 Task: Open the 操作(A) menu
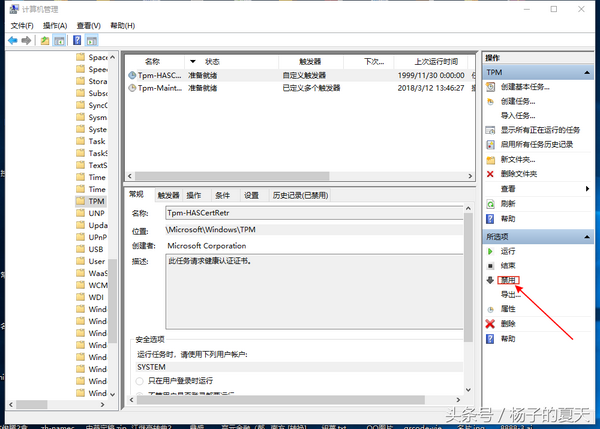(x=55, y=24)
